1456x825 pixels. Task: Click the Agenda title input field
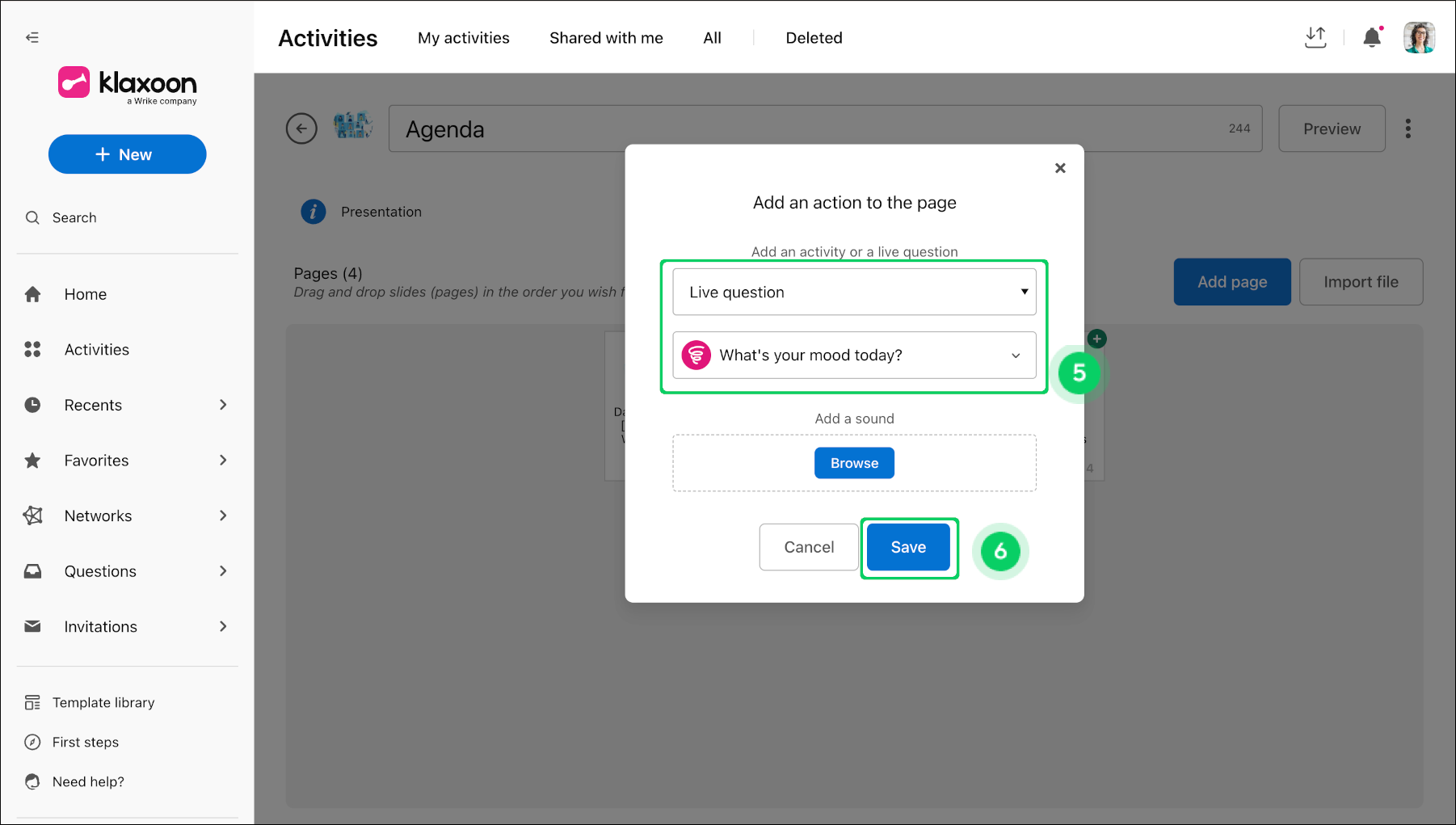click(825, 128)
